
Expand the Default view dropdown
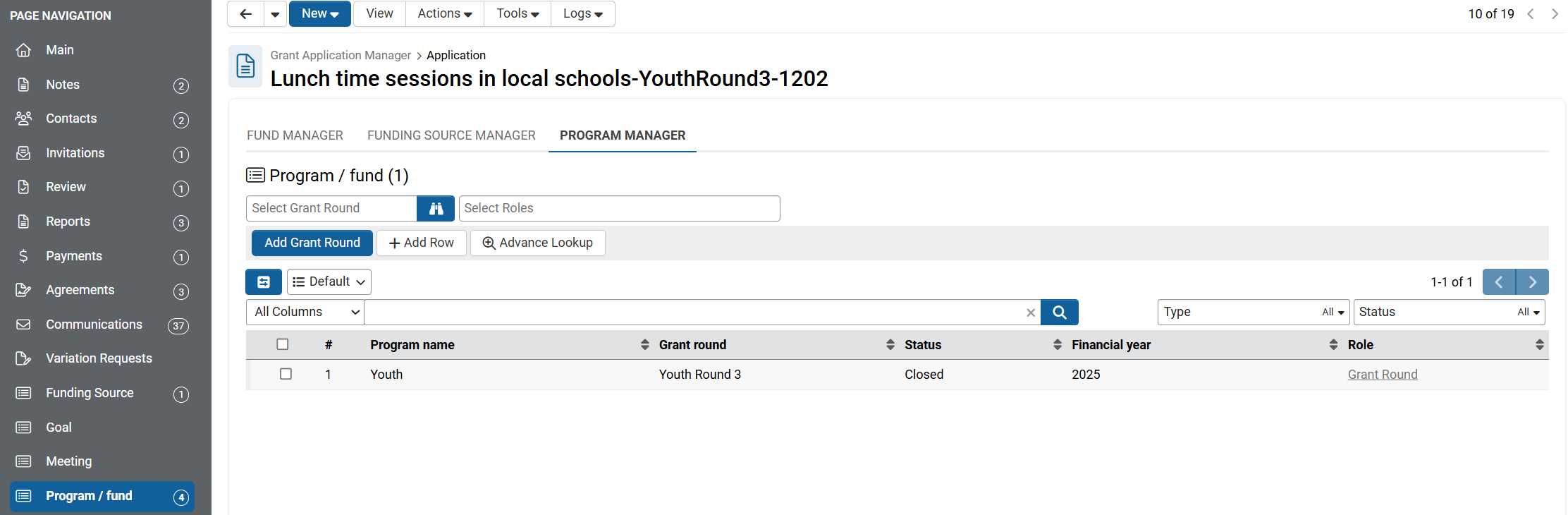pyautogui.click(x=329, y=282)
